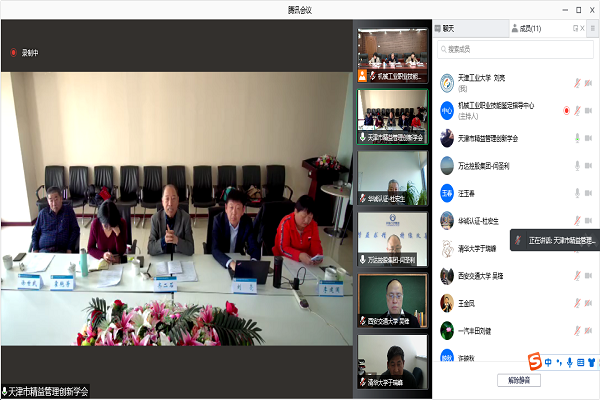
Task: Toggle camera for 天津市精益管理创新学会 member
Action: (x=589, y=138)
